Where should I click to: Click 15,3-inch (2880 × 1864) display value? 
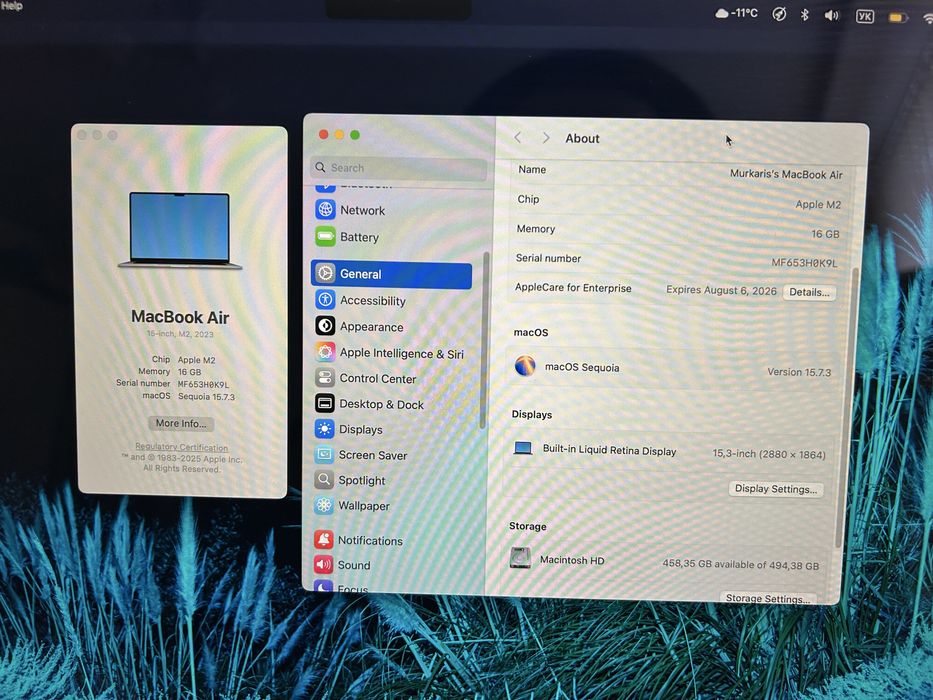(x=769, y=454)
